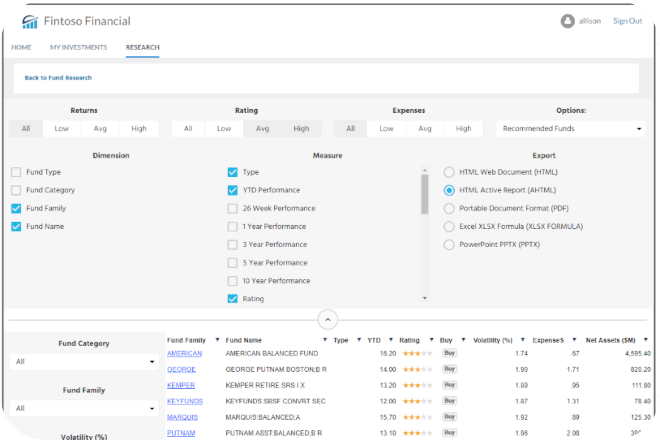Open the RESEARCH tab
The width and height of the screenshot is (660, 440).
click(142, 47)
